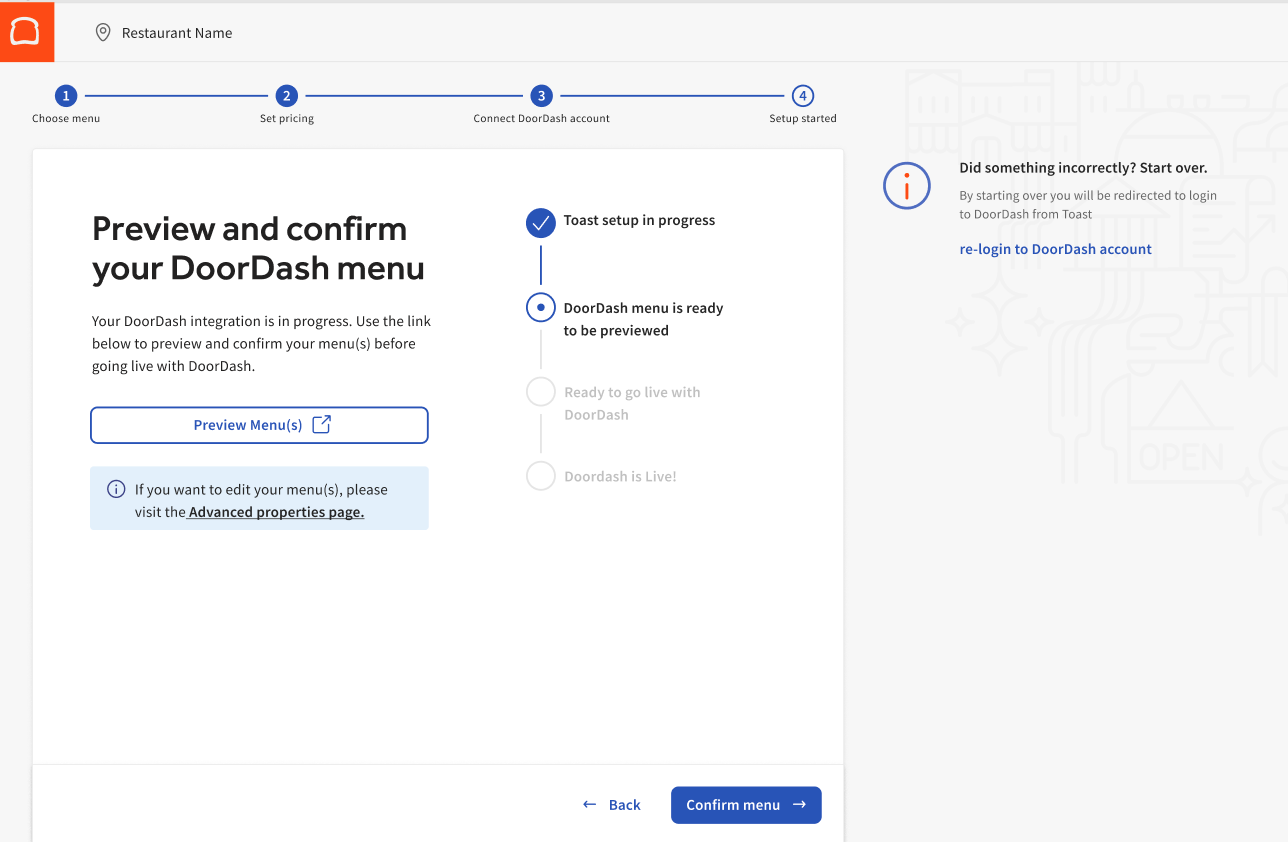Viewport: 1288px width, 842px height.
Task: Click re-login to DoorDash account link
Action: click(1055, 248)
